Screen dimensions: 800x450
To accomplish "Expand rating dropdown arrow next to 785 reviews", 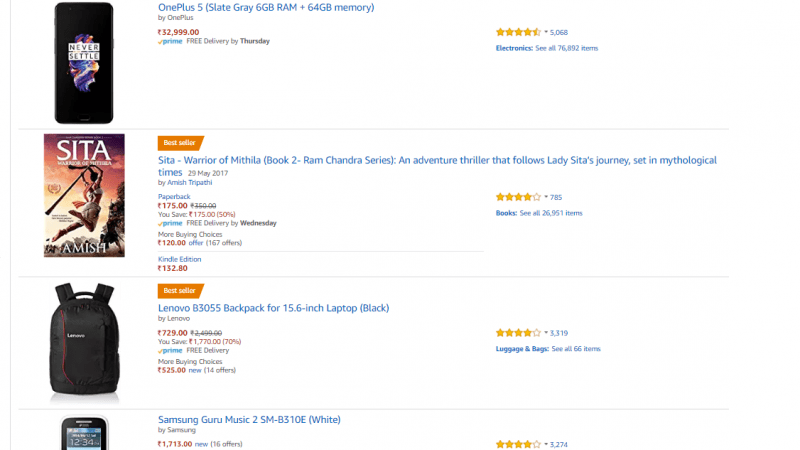I will click(x=546, y=197).
